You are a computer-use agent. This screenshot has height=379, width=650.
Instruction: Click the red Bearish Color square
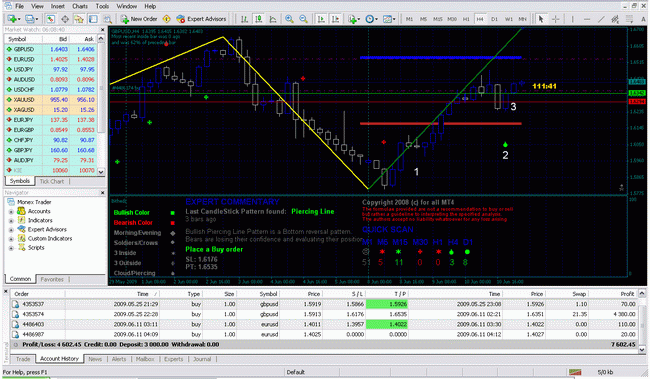pos(172,223)
